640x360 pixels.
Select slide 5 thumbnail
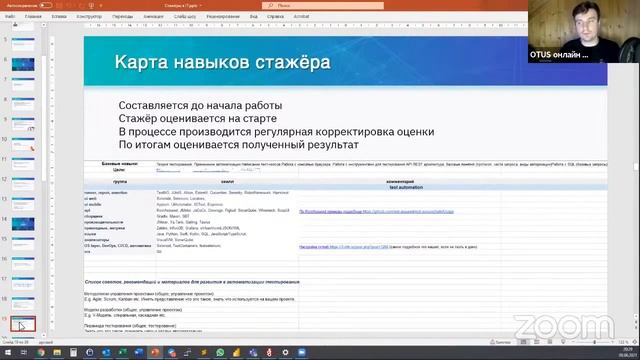[23, 44]
